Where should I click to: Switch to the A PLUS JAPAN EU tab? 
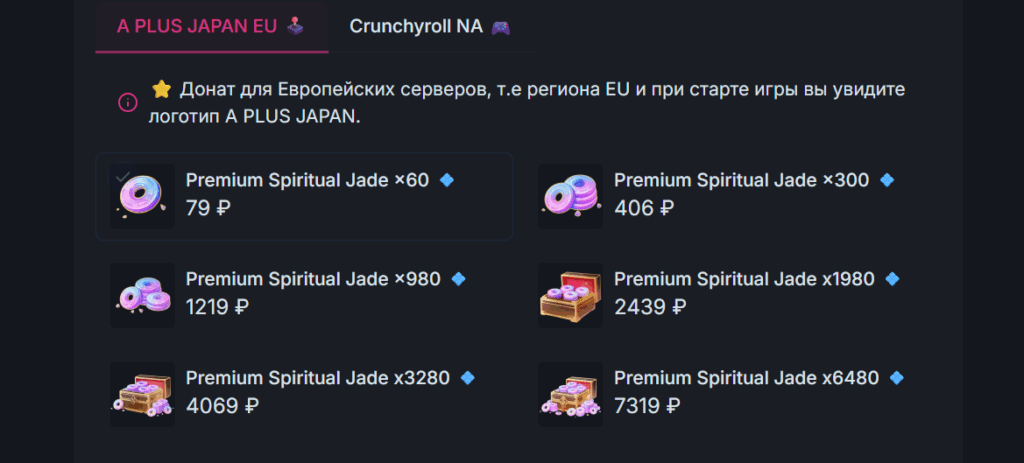pos(211,26)
